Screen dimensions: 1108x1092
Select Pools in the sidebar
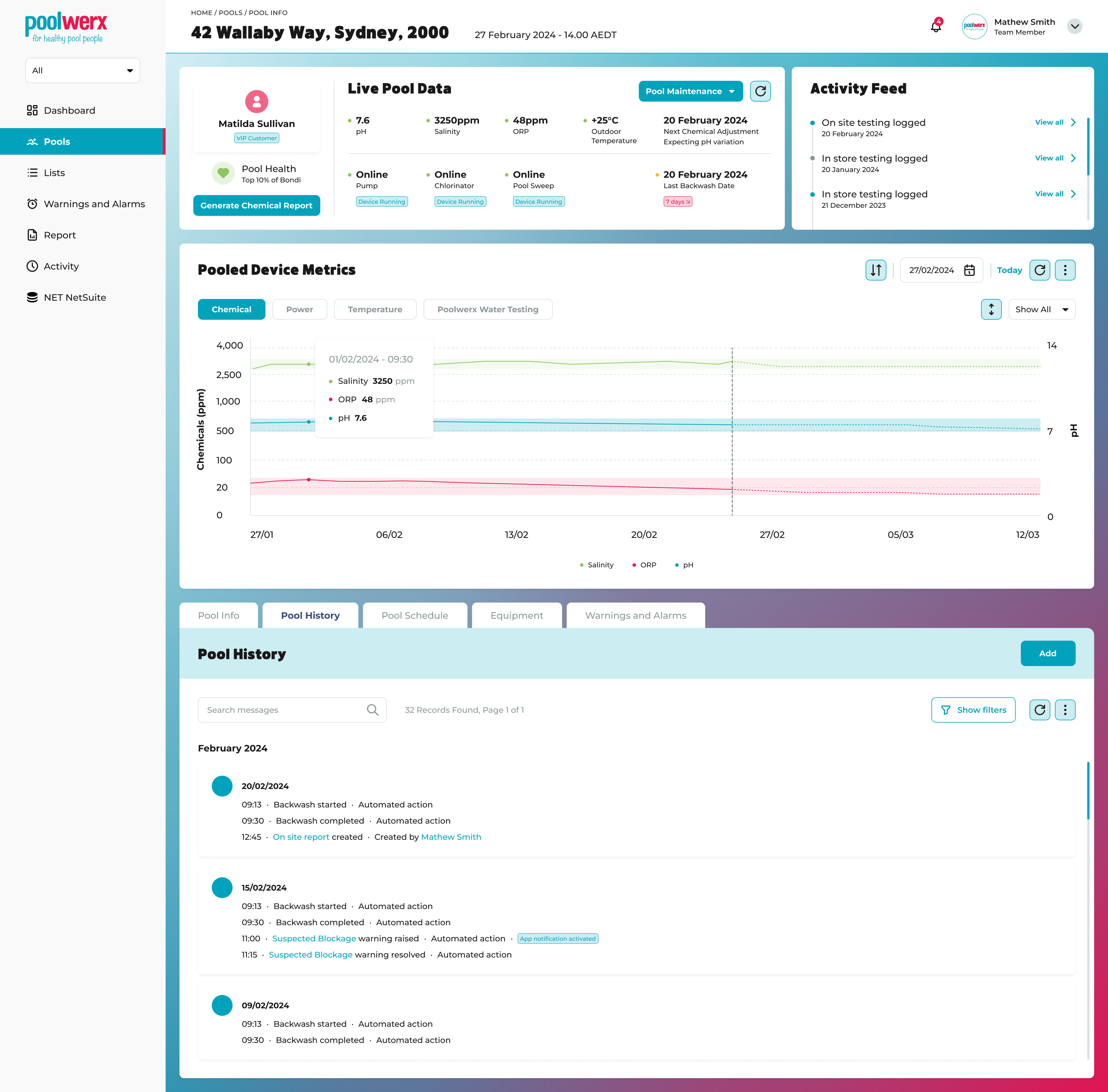click(x=83, y=142)
